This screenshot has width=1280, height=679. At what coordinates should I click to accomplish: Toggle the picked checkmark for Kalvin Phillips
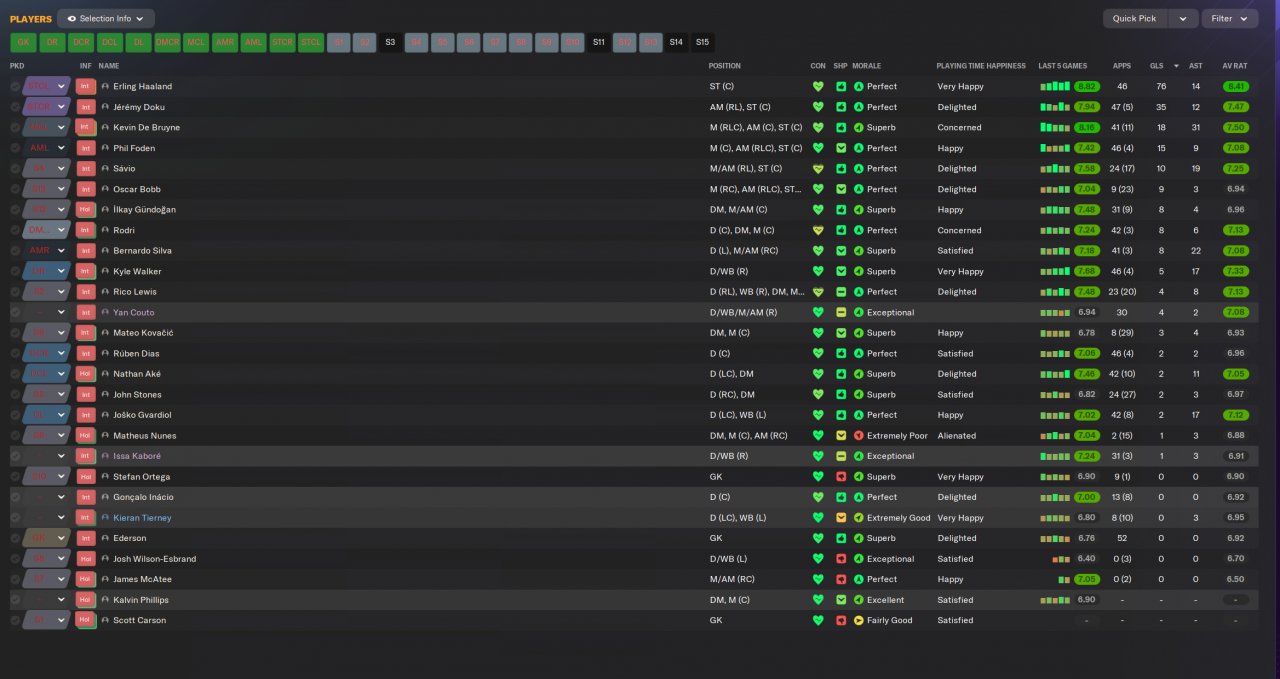[15, 600]
